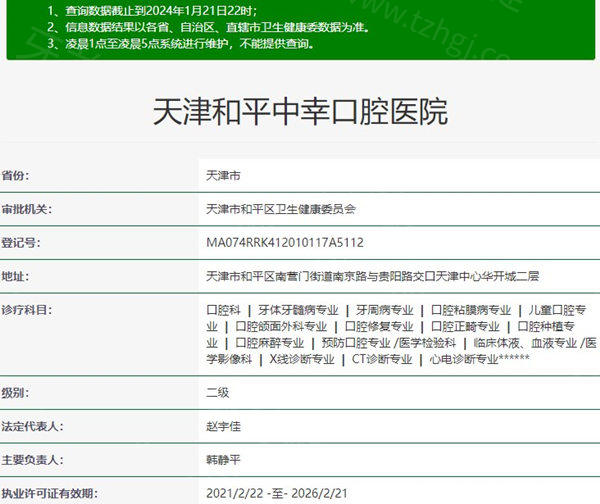Select the name 韩静平
600x504 pixels.
click(223, 460)
